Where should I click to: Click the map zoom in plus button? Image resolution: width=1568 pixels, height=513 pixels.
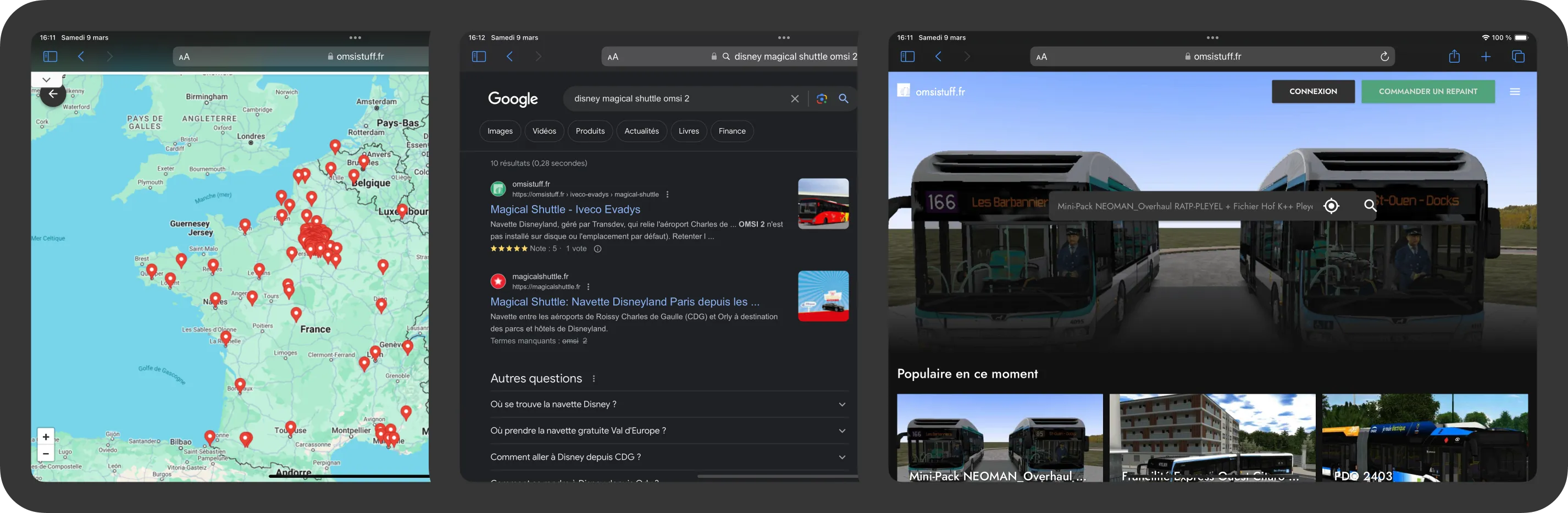click(46, 437)
